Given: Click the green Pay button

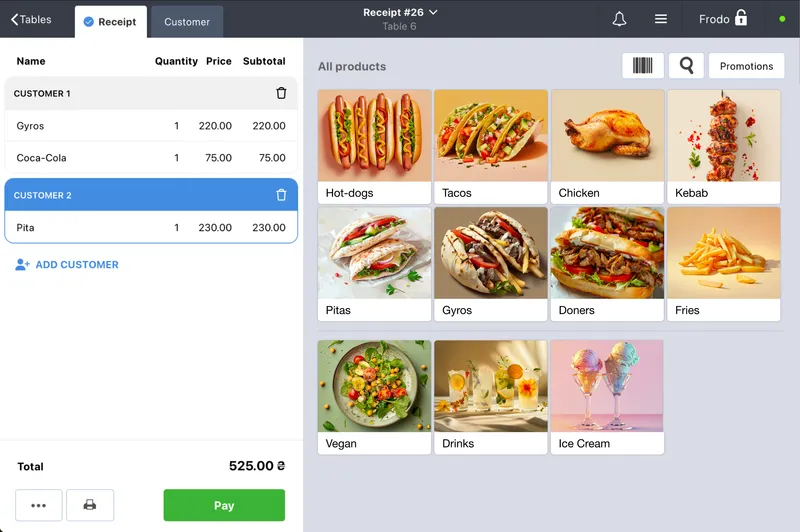Looking at the screenshot, I should [224, 505].
